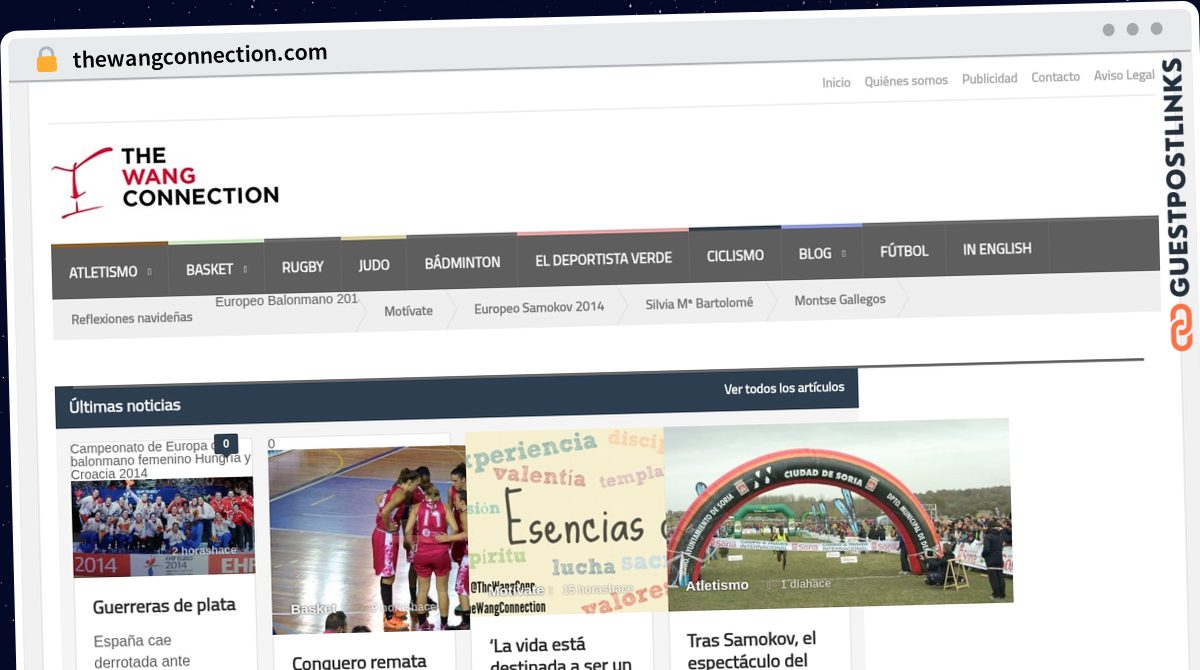
Task: Select the Basket menu item
Action: [x=209, y=269]
